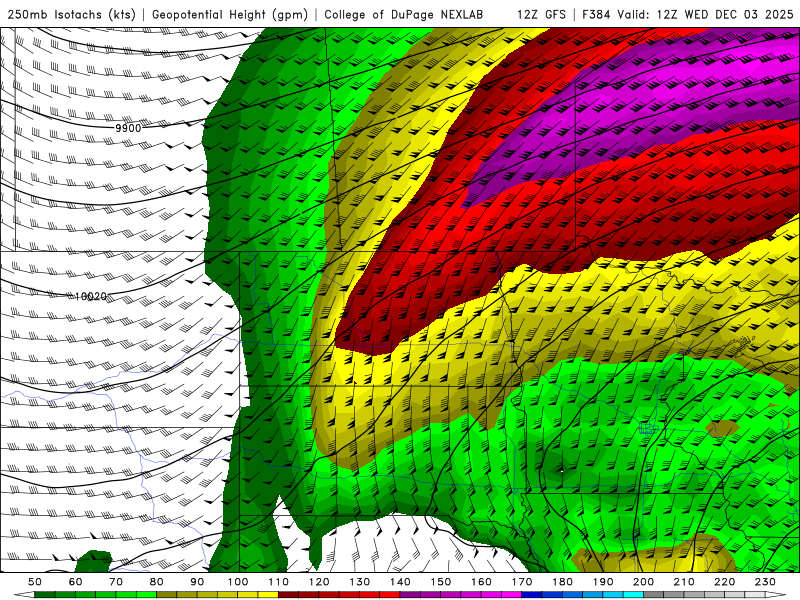The width and height of the screenshot is (800, 600).
Task: Click the dark gray swatch just right of 200
Action: pyautogui.click(x=654, y=595)
